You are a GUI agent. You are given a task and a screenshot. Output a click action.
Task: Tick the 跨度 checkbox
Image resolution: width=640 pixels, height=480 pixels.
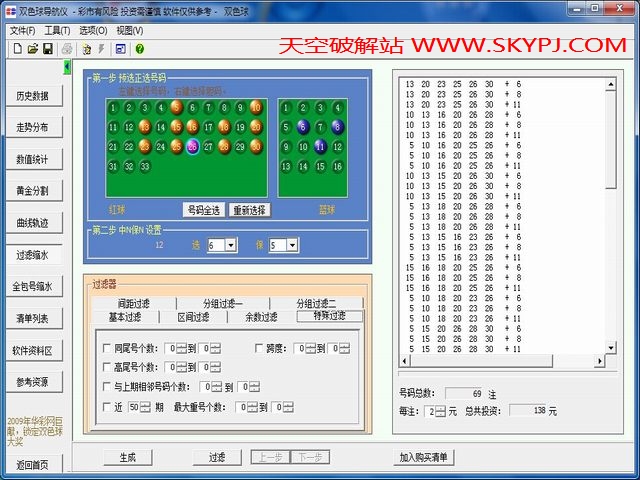tap(259, 349)
